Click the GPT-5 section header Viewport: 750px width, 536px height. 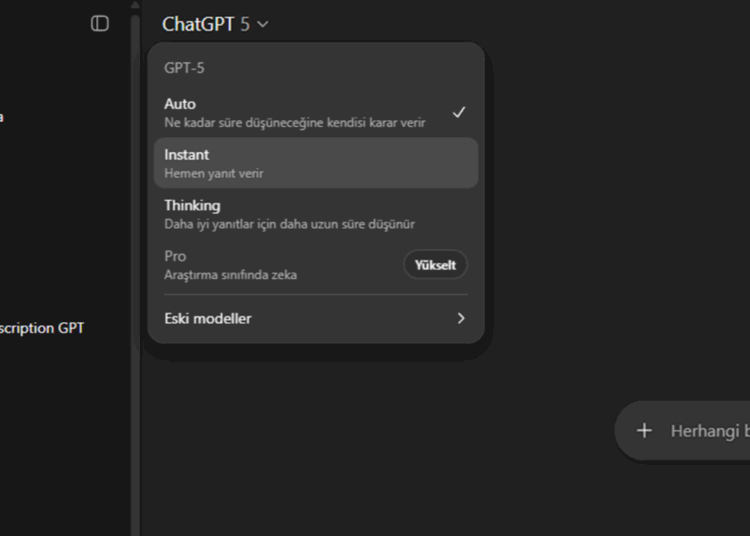click(x=184, y=68)
